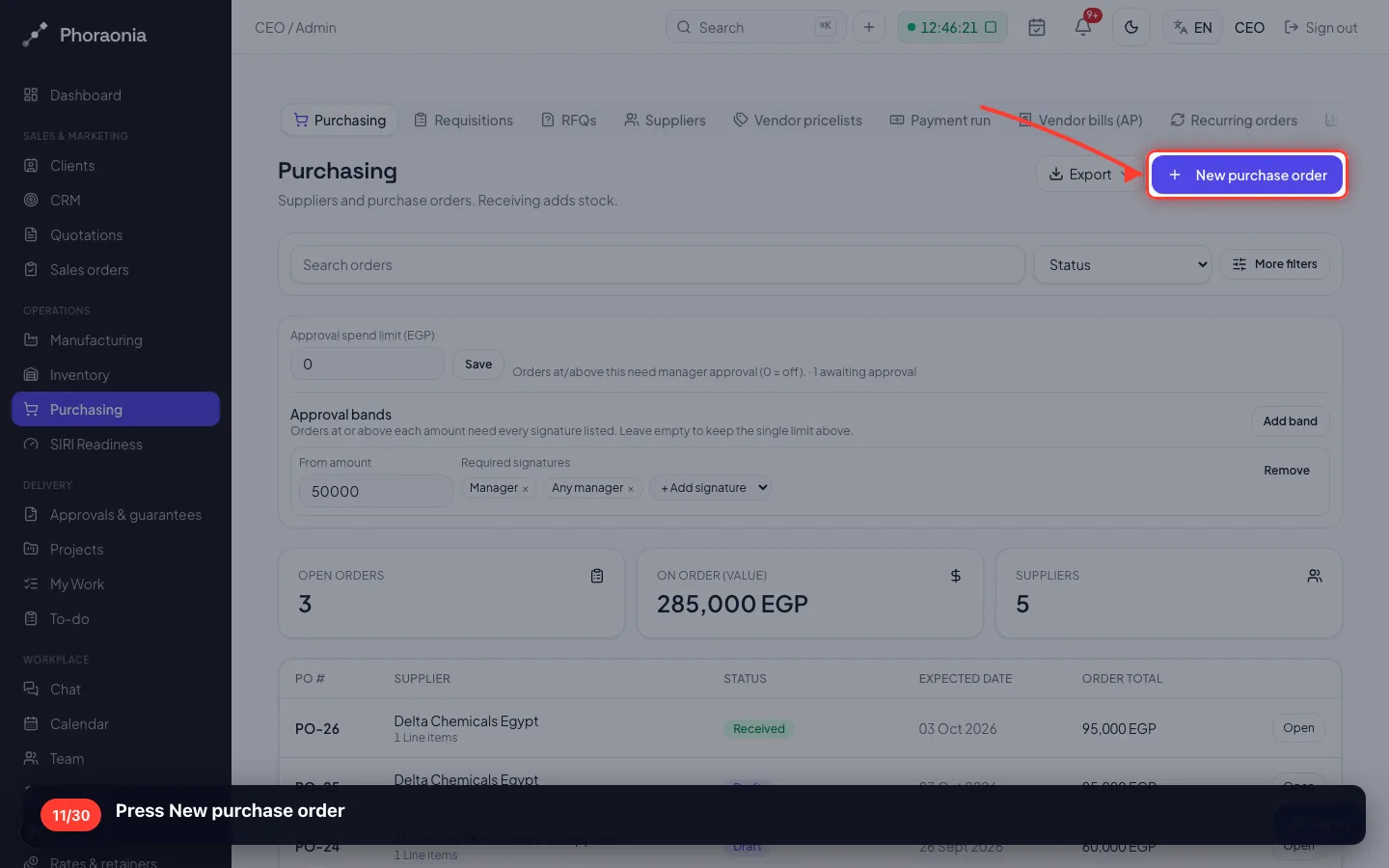Switch to the Payment run tab
1389x868 pixels.
click(940, 121)
